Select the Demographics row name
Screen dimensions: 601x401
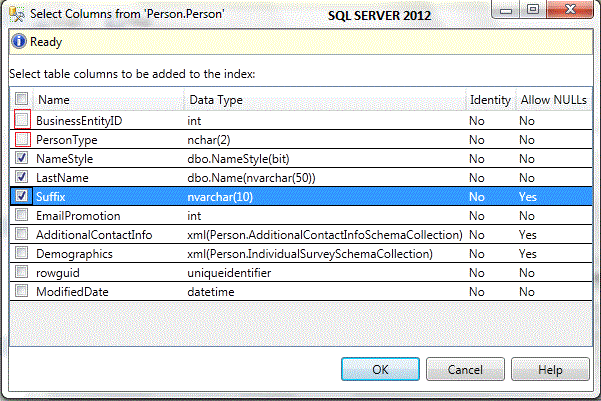[74, 254]
